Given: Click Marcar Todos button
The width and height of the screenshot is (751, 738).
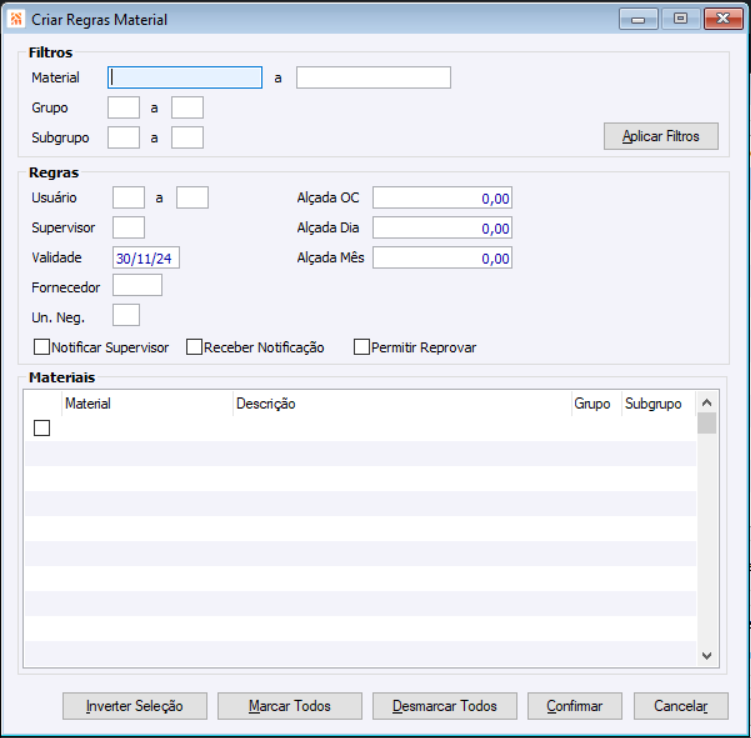Looking at the screenshot, I should pyautogui.click(x=290, y=706).
